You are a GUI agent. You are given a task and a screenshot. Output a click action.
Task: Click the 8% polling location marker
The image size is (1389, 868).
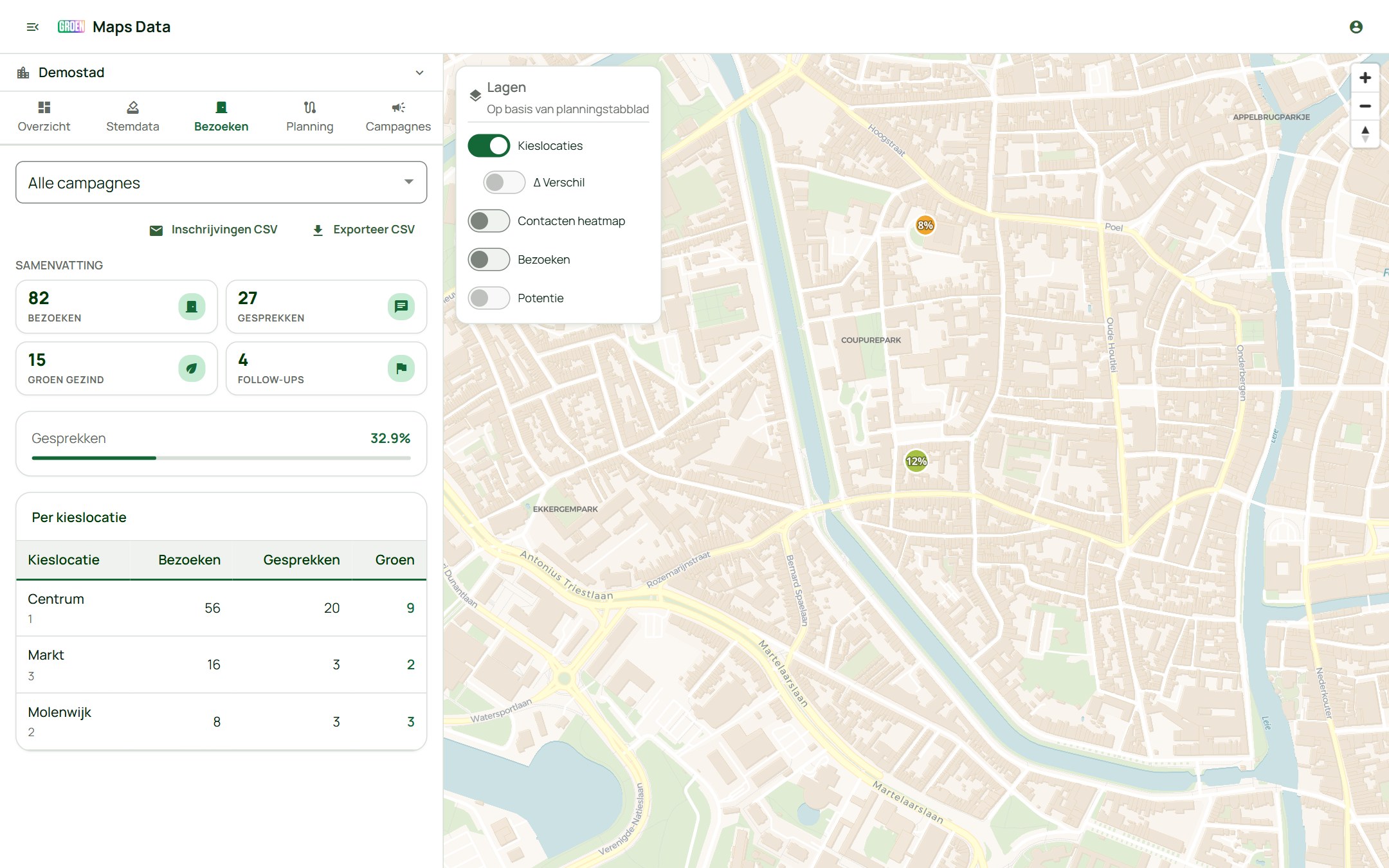[x=925, y=225]
